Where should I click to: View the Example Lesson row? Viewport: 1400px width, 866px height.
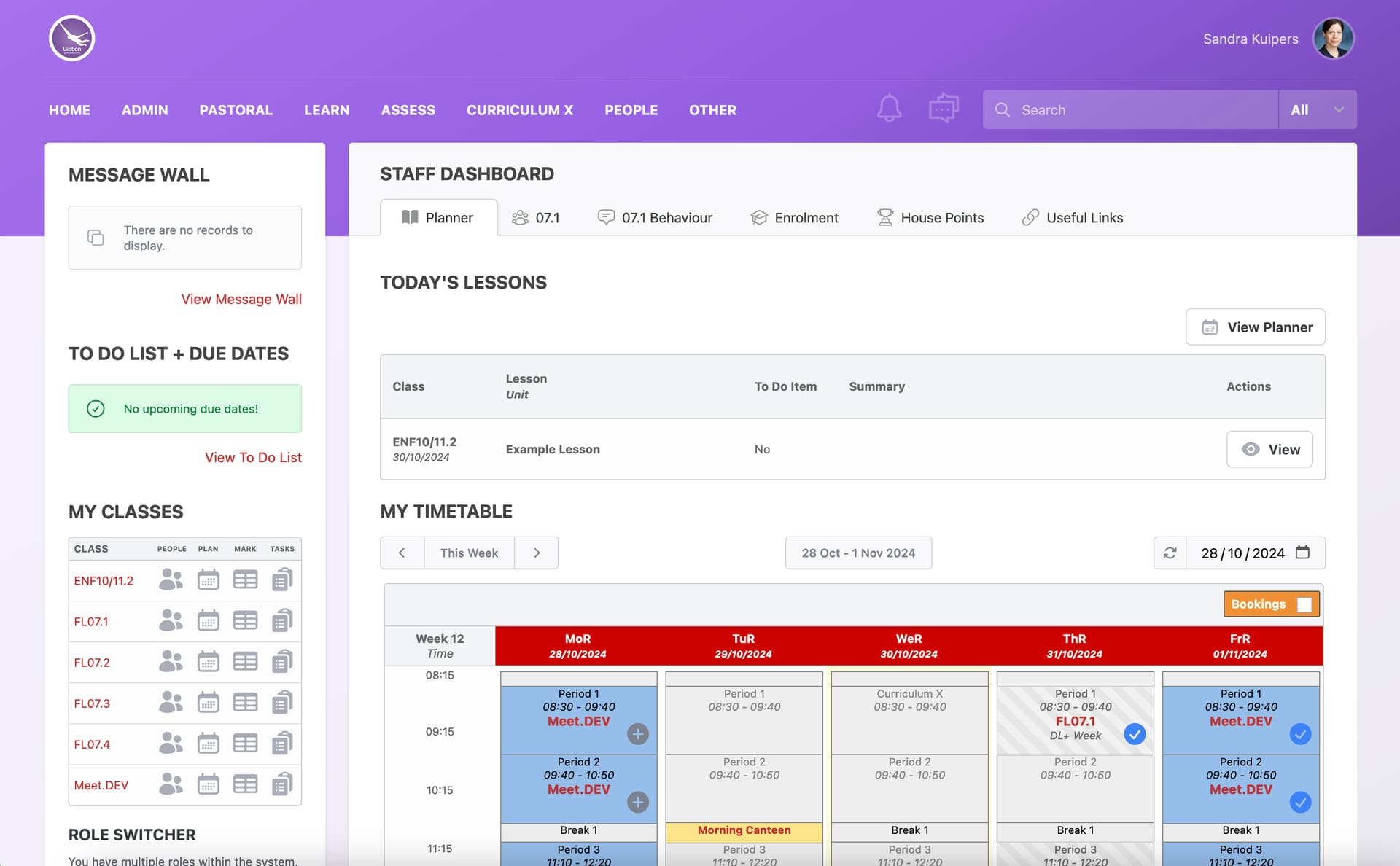1269,449
